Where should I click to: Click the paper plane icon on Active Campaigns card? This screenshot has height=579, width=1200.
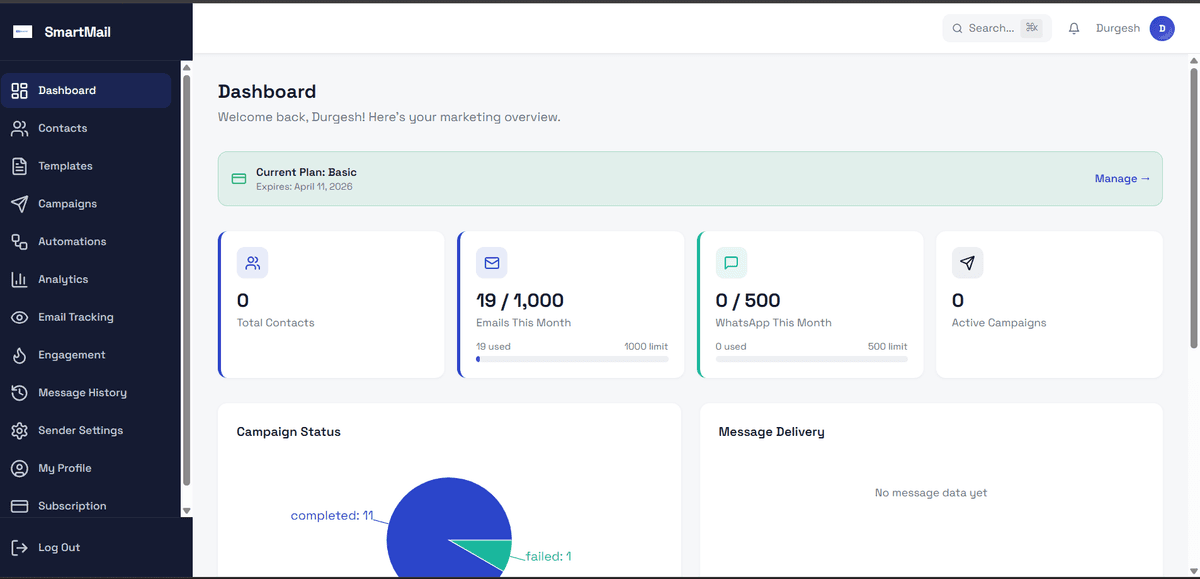(967, 263)
